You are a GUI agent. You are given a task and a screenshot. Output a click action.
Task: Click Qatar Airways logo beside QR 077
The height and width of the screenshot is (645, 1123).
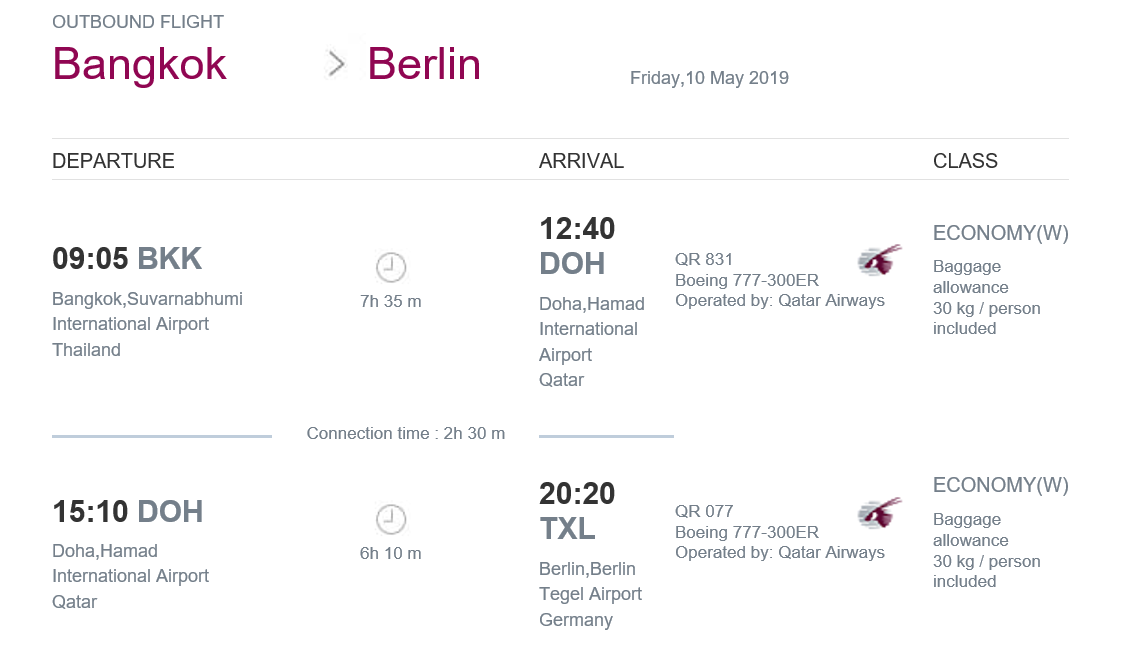879,513
